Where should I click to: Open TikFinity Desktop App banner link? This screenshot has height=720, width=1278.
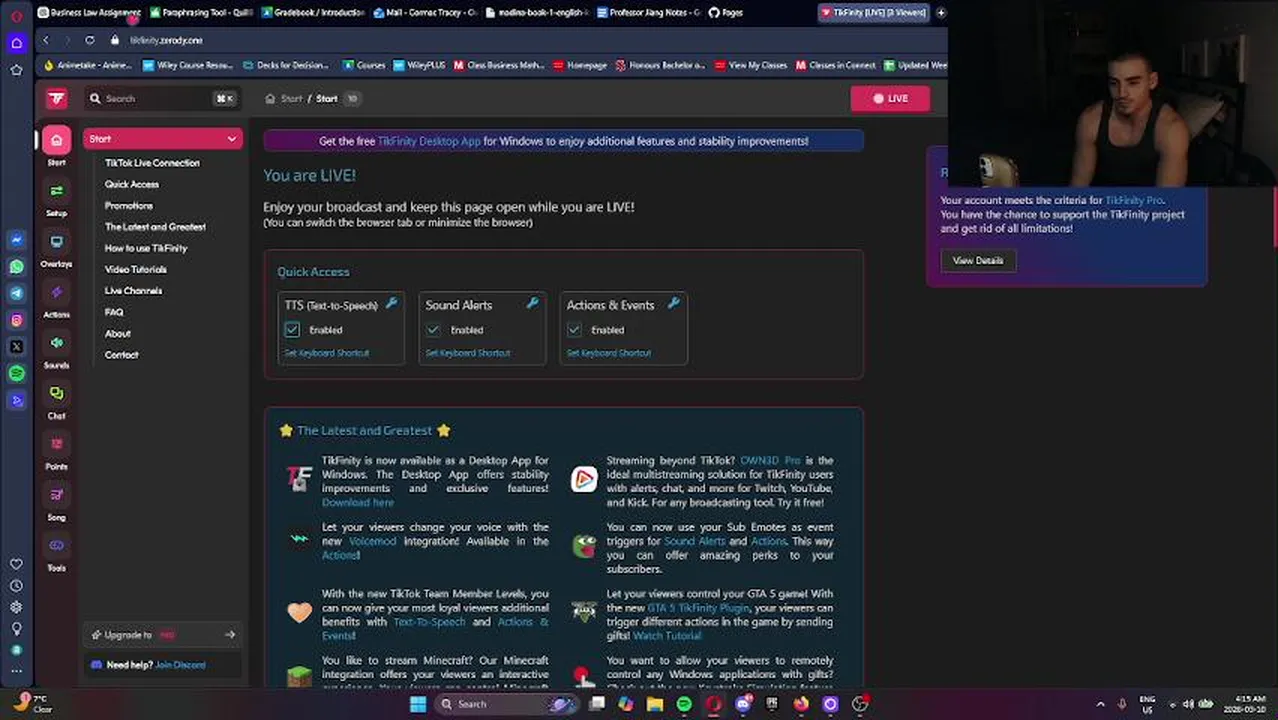click(429, 141)
